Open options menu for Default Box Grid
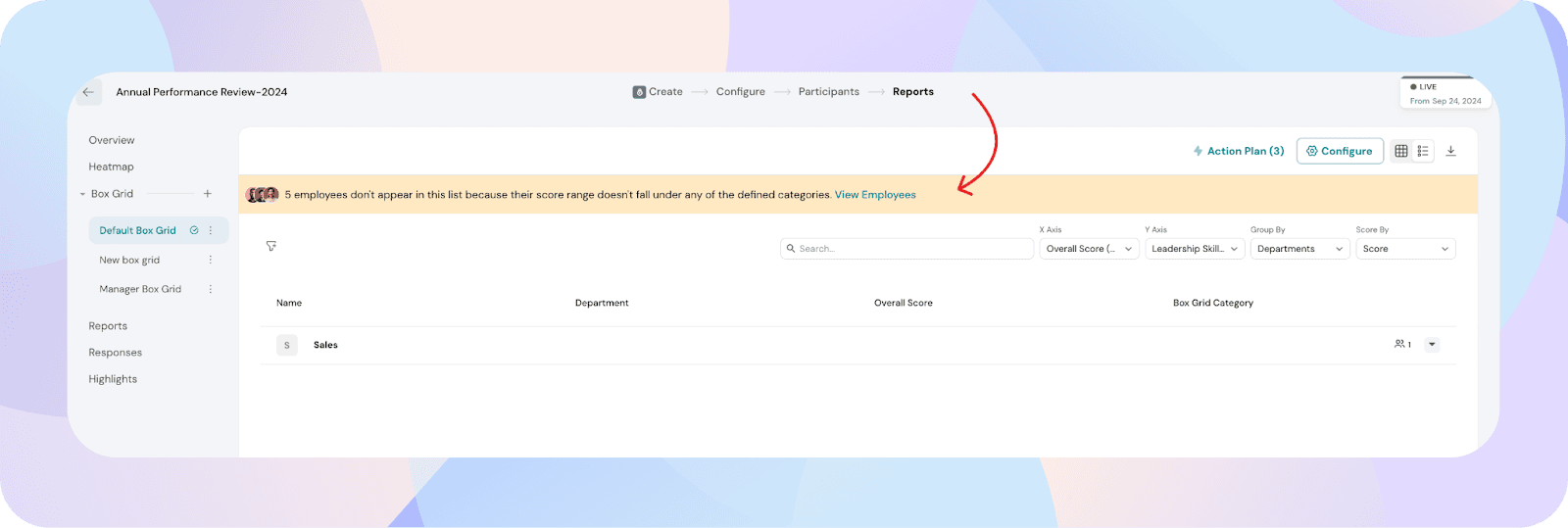The height and width of the screenshot is (528, 1568). (x=211, y=230)
